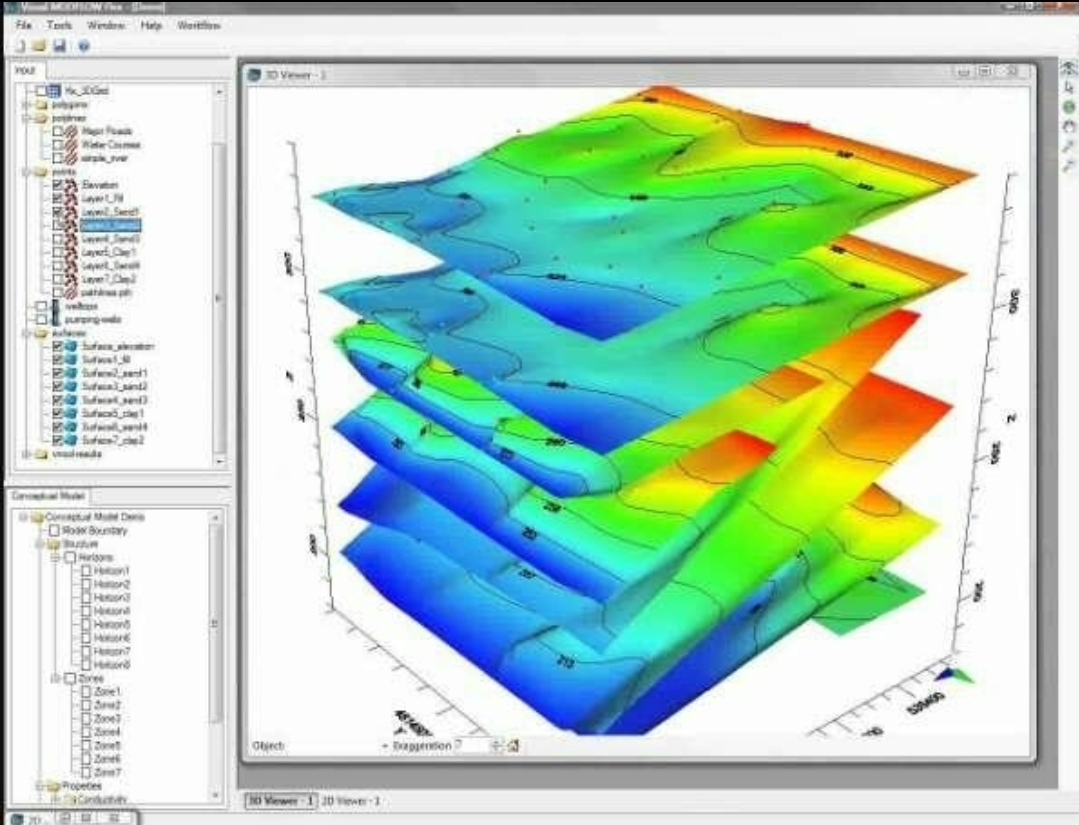Collapse the surfaces folder node
The height and width of the screenshot is (825, 1079).
pyautogui.click(x=27, y=333)
